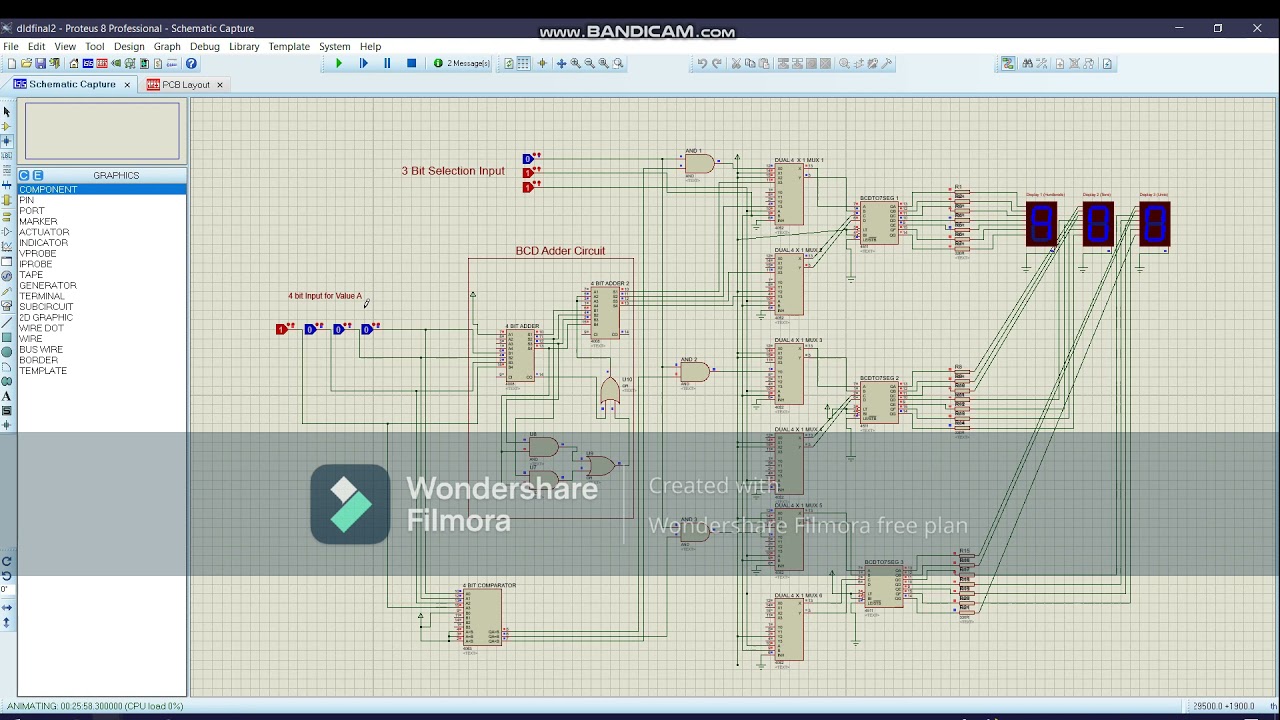1280x720 pixels.
Task: Select ACTUATOR in the graphics list
Action: click(x=101, y=232)
